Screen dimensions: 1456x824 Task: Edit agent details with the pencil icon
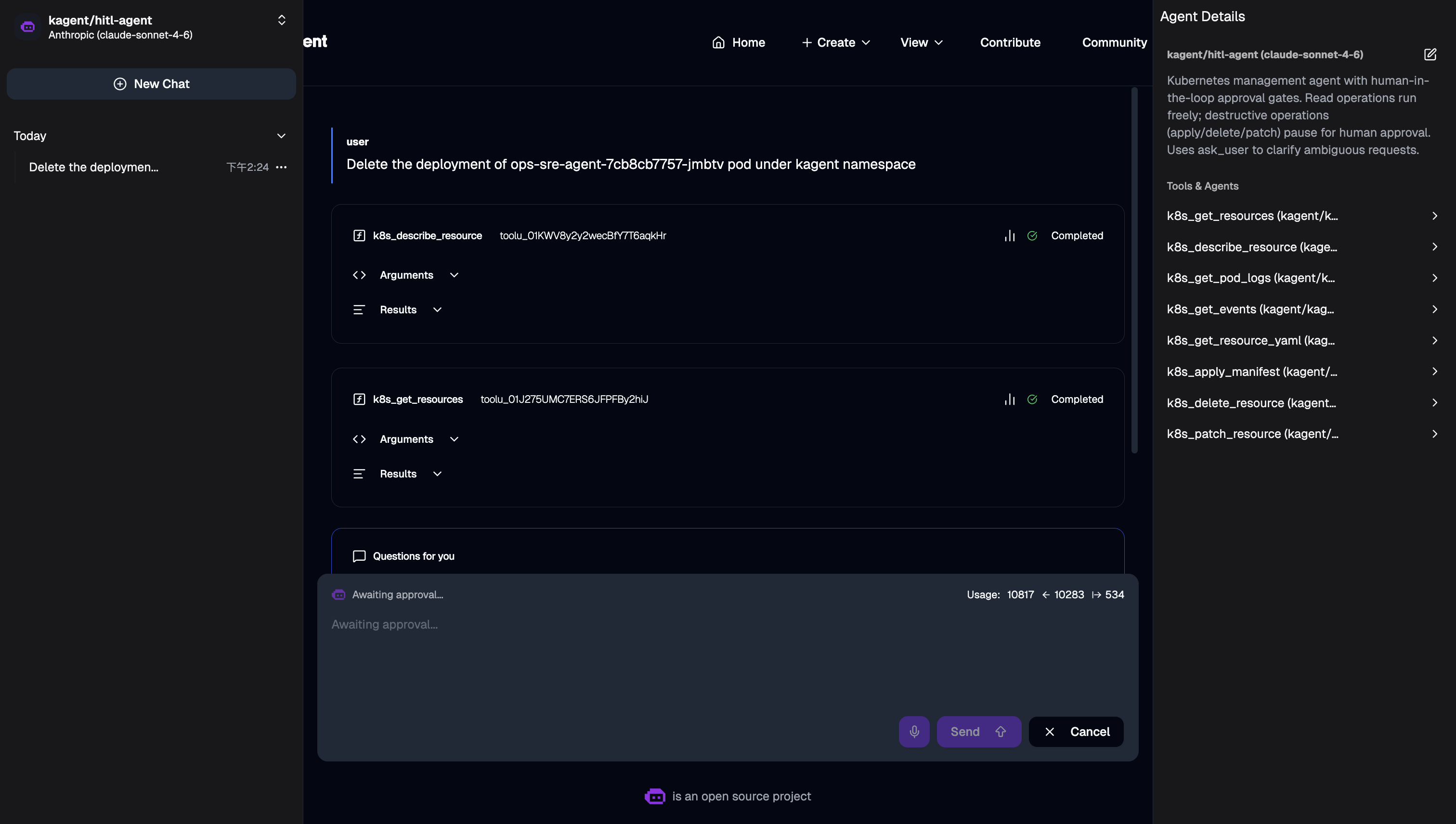point(1430,54)
